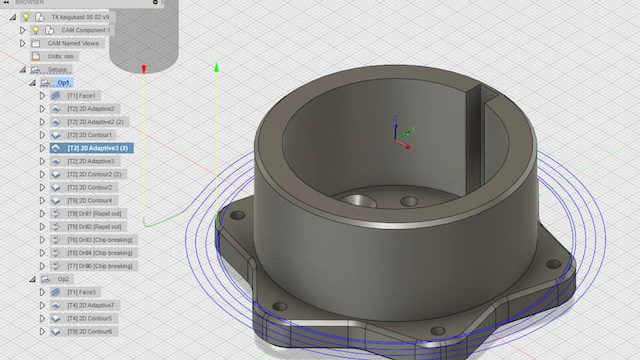Click the Op2 setup icon
Viewport: 640px width, 360px height.
(x=45, y=279)
